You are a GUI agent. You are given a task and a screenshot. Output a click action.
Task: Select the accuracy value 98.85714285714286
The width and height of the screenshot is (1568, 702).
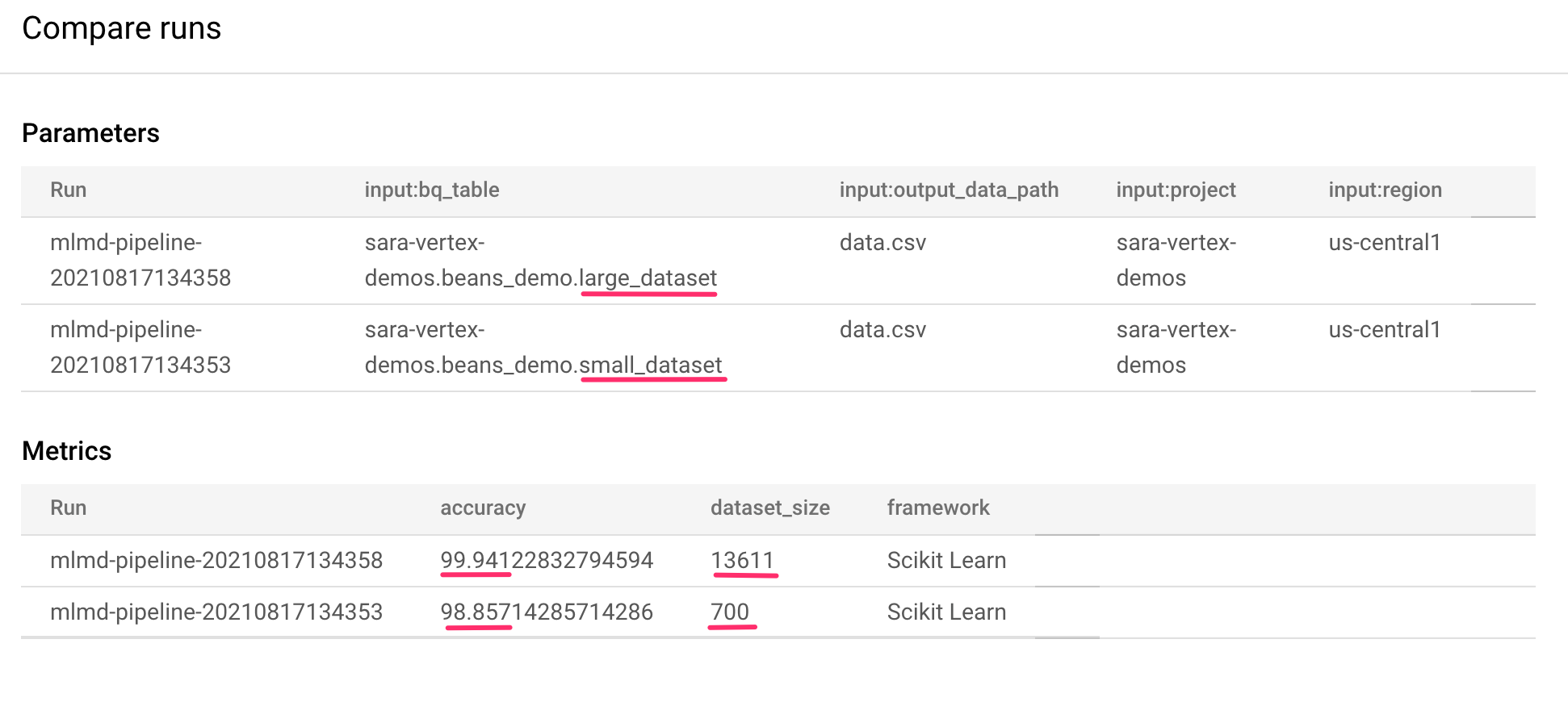(x=546, y=612)
